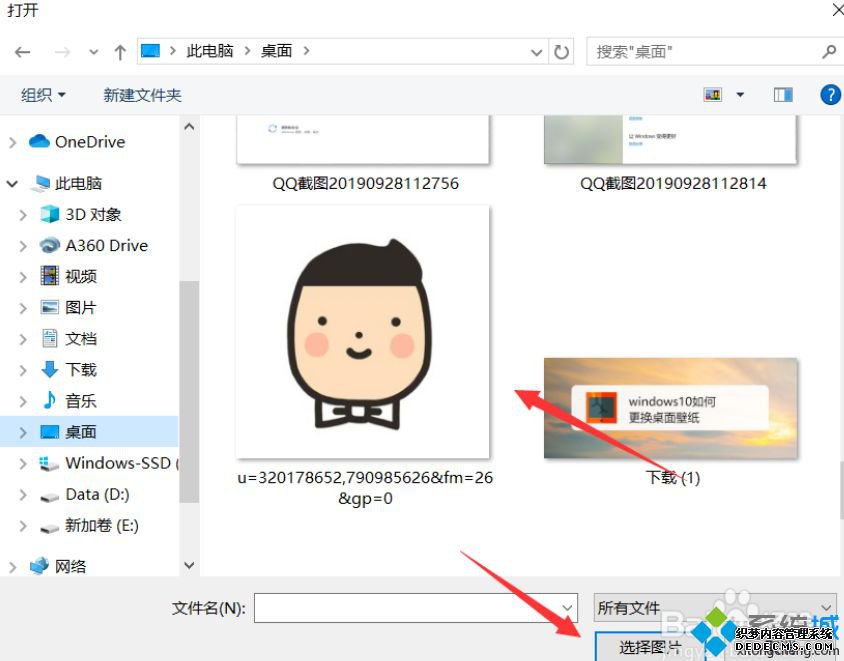Open recent locations dropdown arrow

tap(94, 52)
